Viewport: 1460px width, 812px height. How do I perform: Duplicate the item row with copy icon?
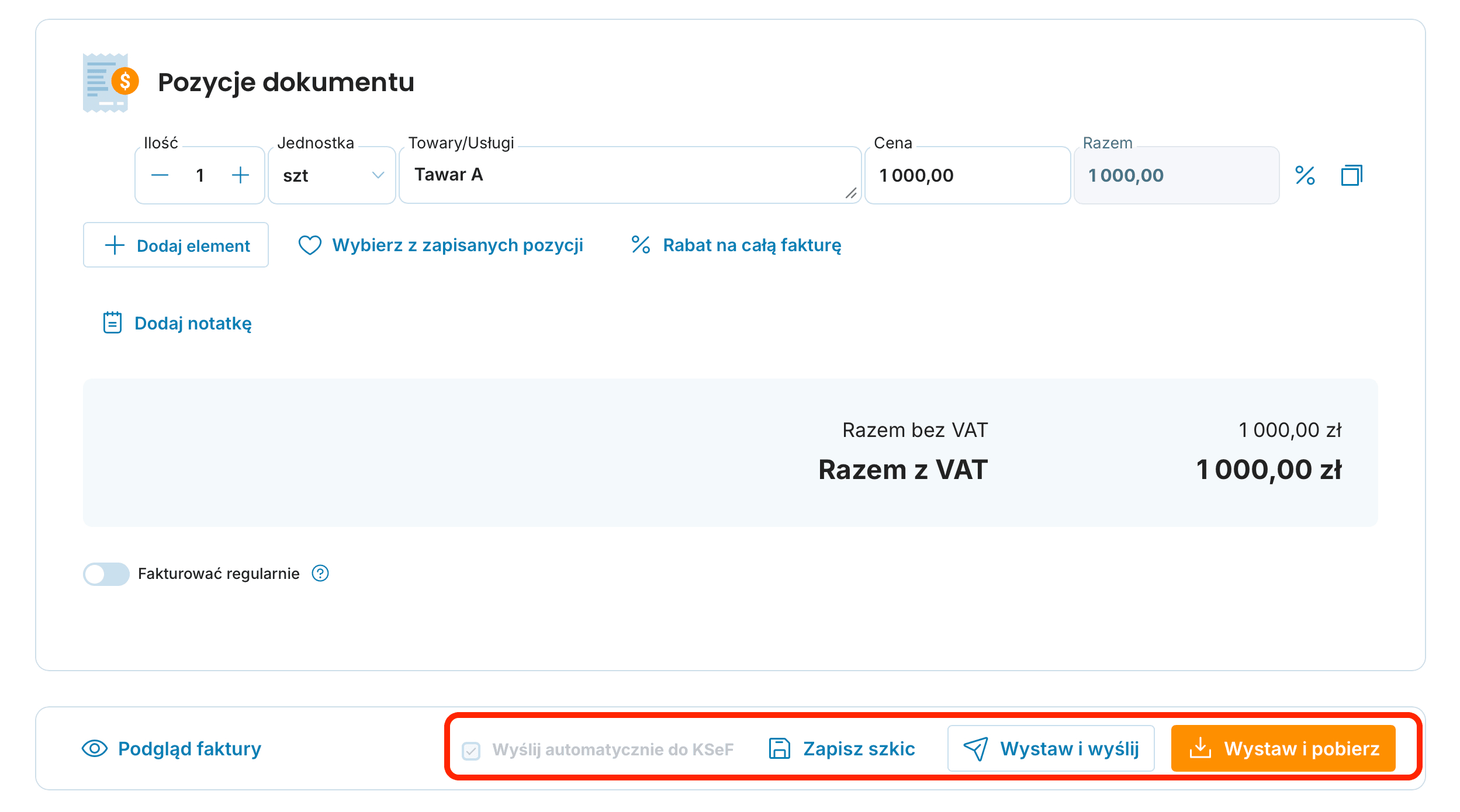[1351, 175]
